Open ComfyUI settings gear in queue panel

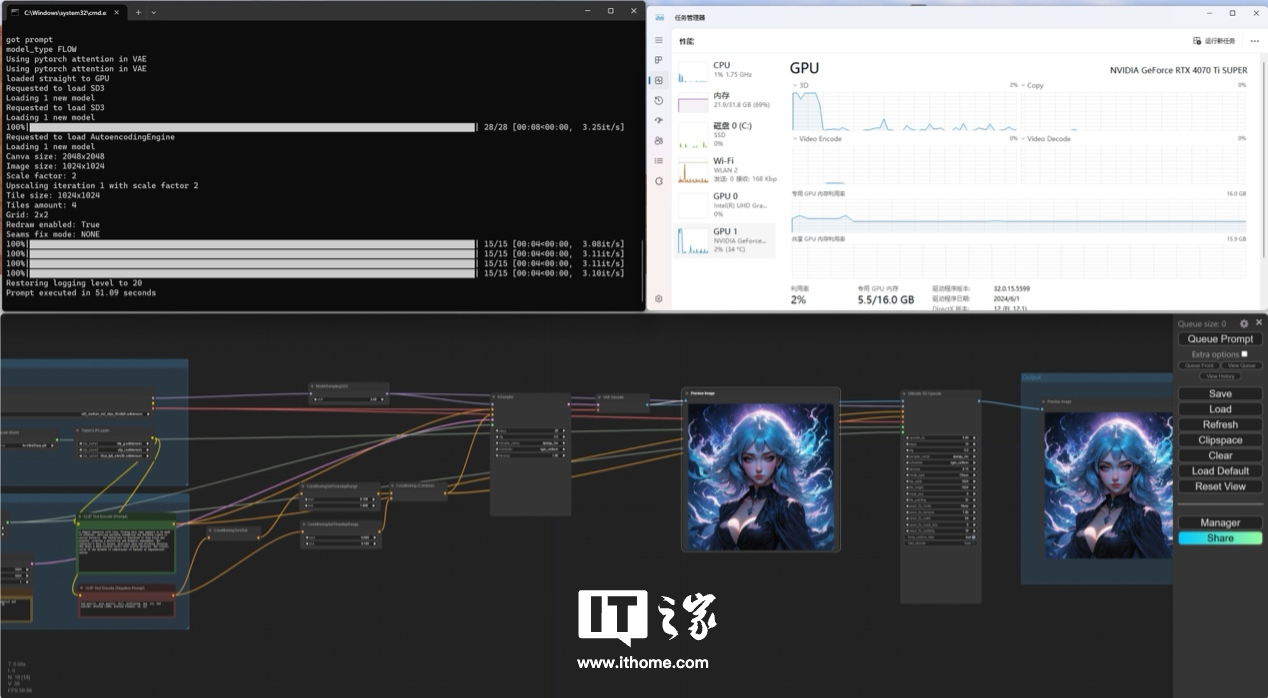coord(1244,323)
